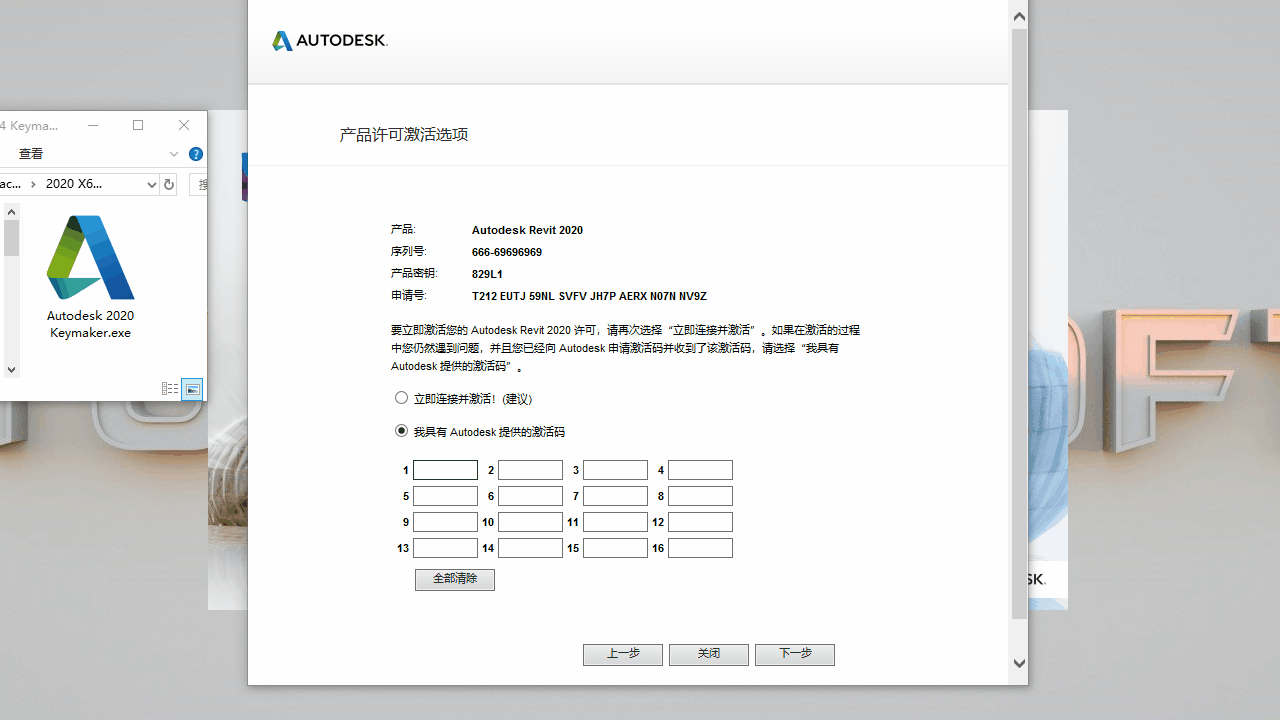Select 我具有 Autodesk 提供的激活码 radio option

pyautogui.click(x=402, y=431)
